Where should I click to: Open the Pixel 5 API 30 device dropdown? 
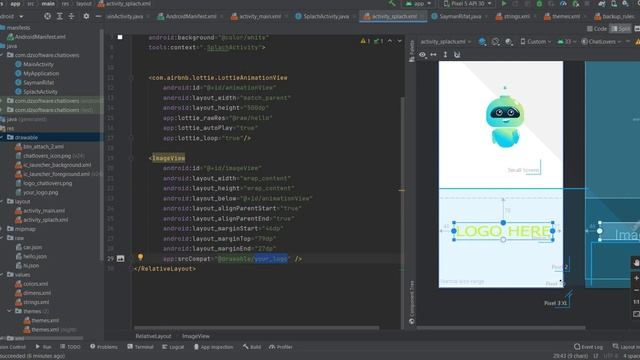(467, 4)
